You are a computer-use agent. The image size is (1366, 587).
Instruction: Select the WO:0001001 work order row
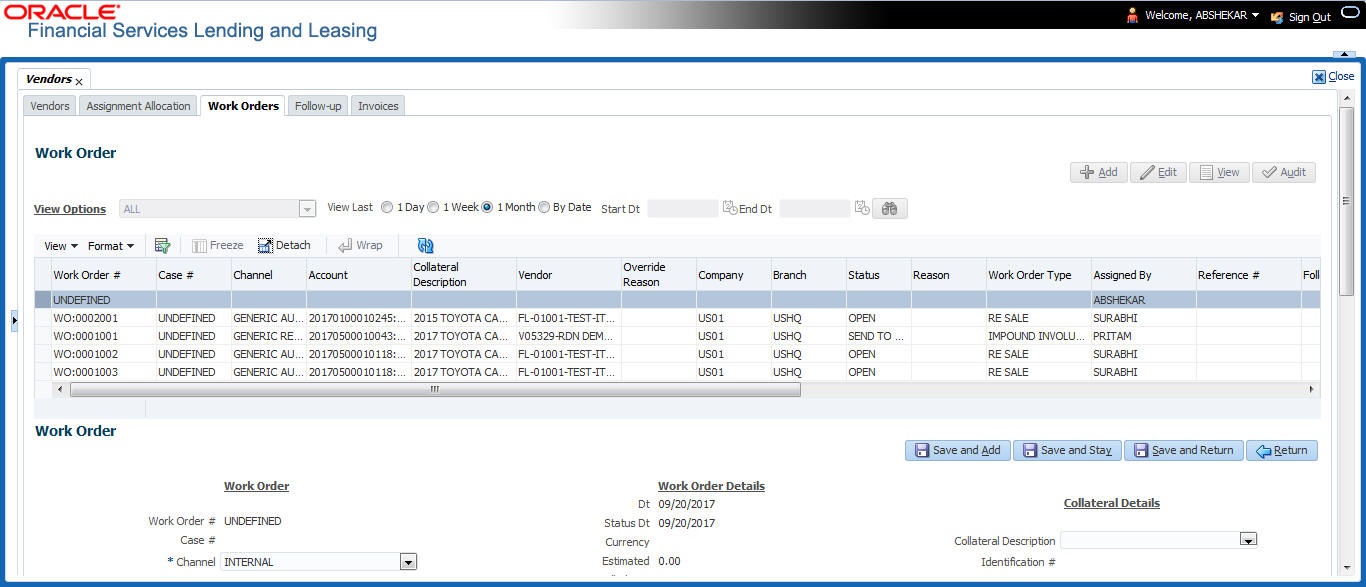click(86, 336)
